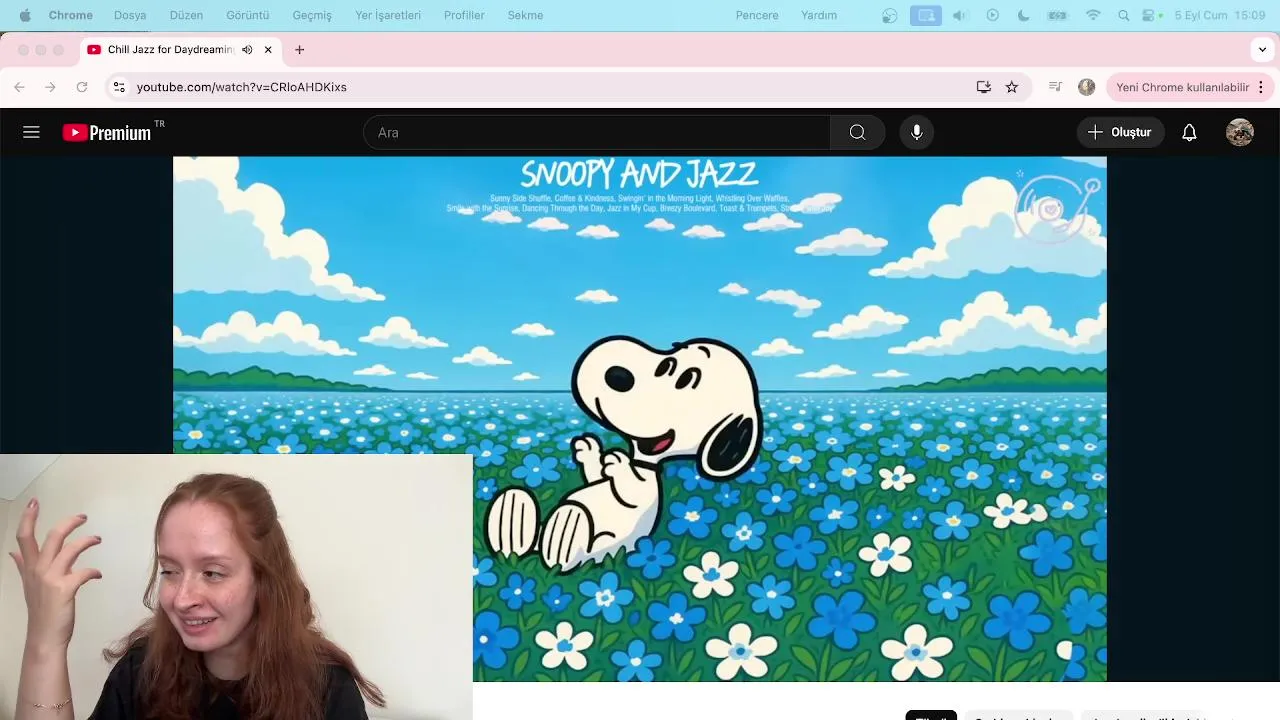
Task: Go forward with browser forward arrow
Action: point(50,87)
